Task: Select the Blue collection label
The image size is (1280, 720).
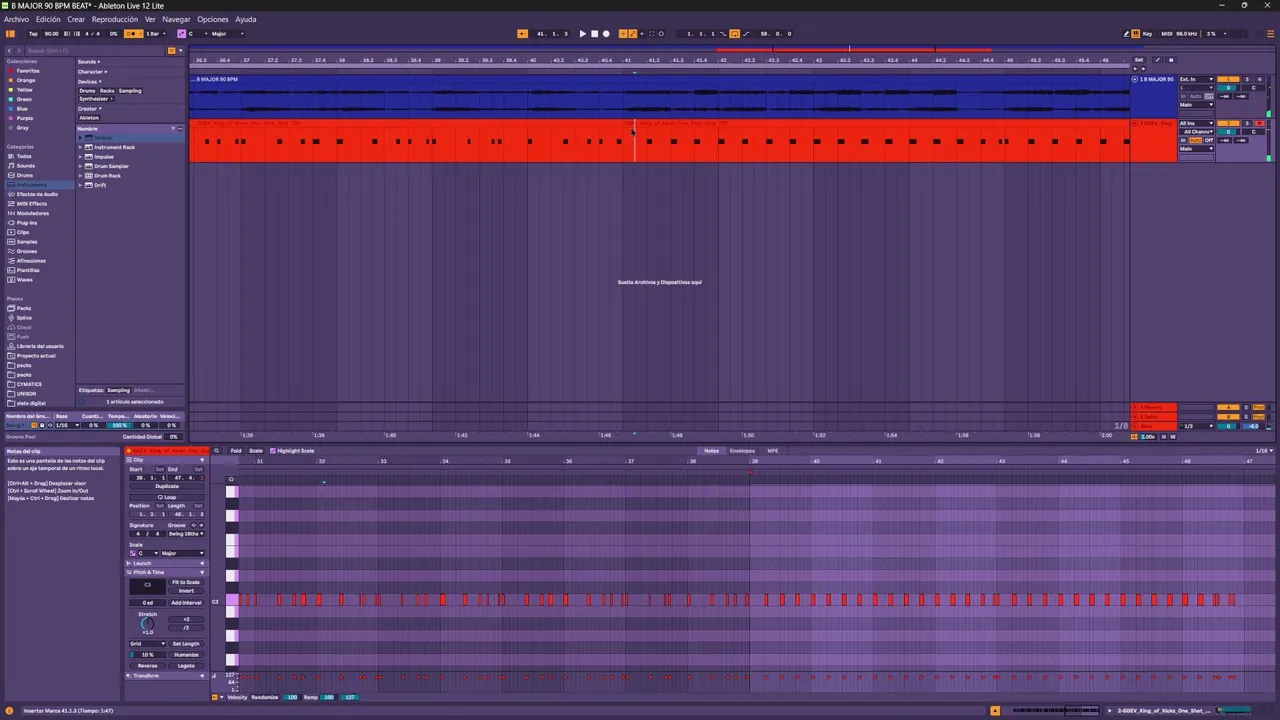Action: coord(22,109)
